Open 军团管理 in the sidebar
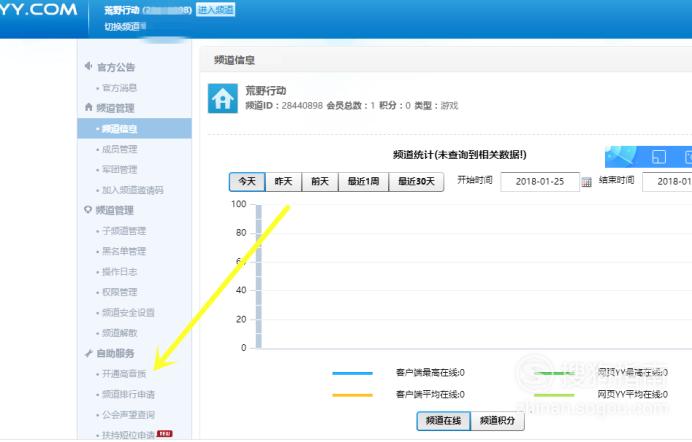 (x=120, y=169)
